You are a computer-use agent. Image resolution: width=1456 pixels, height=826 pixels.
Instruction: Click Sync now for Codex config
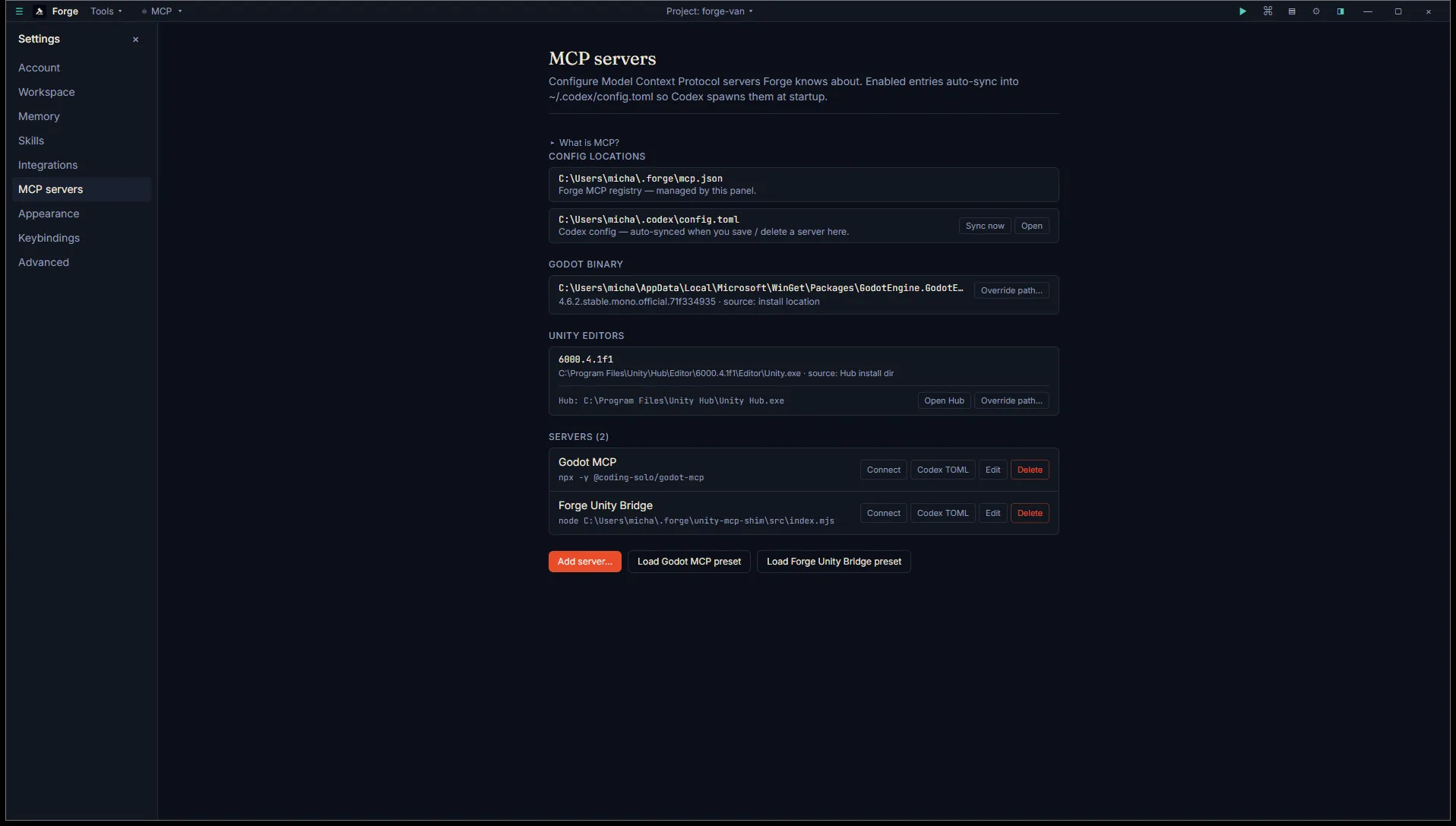coord(985,226)
